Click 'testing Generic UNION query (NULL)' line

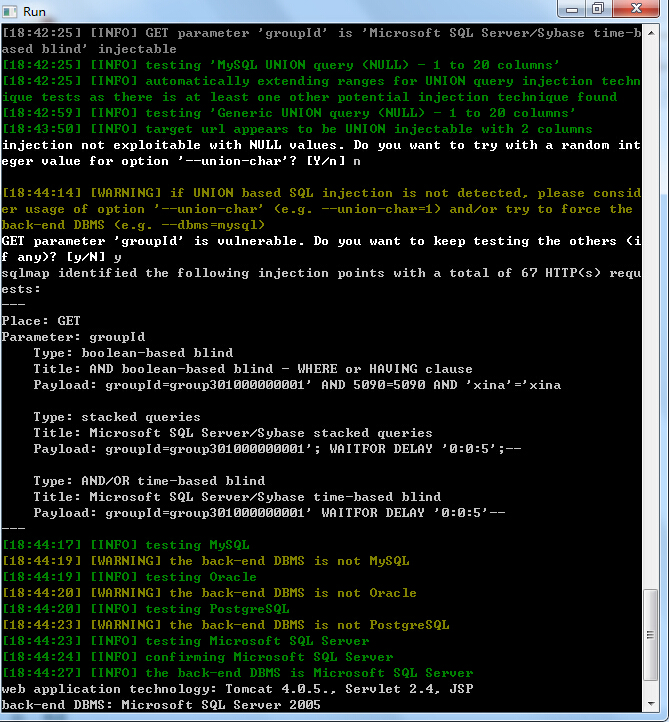coord(289,113)
